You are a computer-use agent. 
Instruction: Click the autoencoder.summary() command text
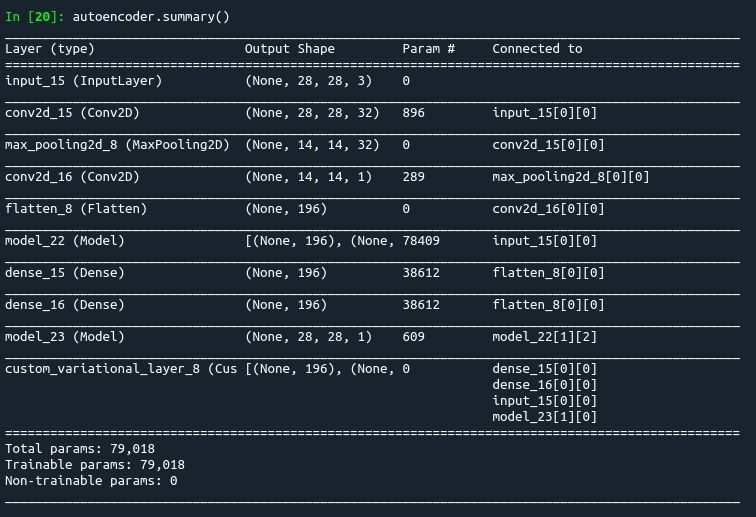coord(151,17)
